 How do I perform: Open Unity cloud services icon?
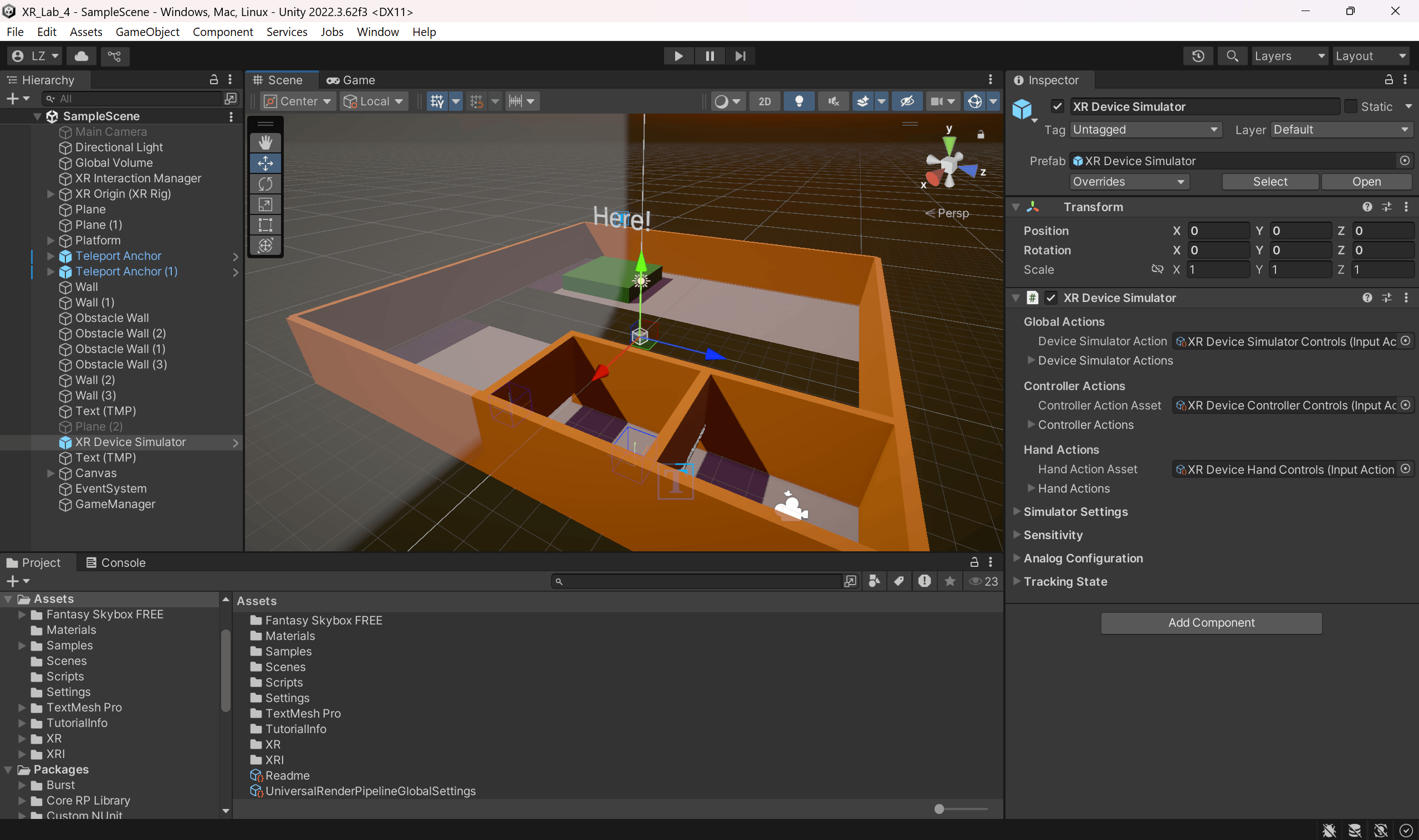point(81,56)
